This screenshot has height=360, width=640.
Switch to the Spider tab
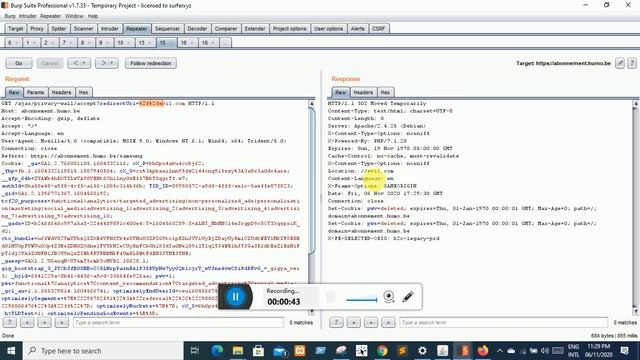(59, 29)
